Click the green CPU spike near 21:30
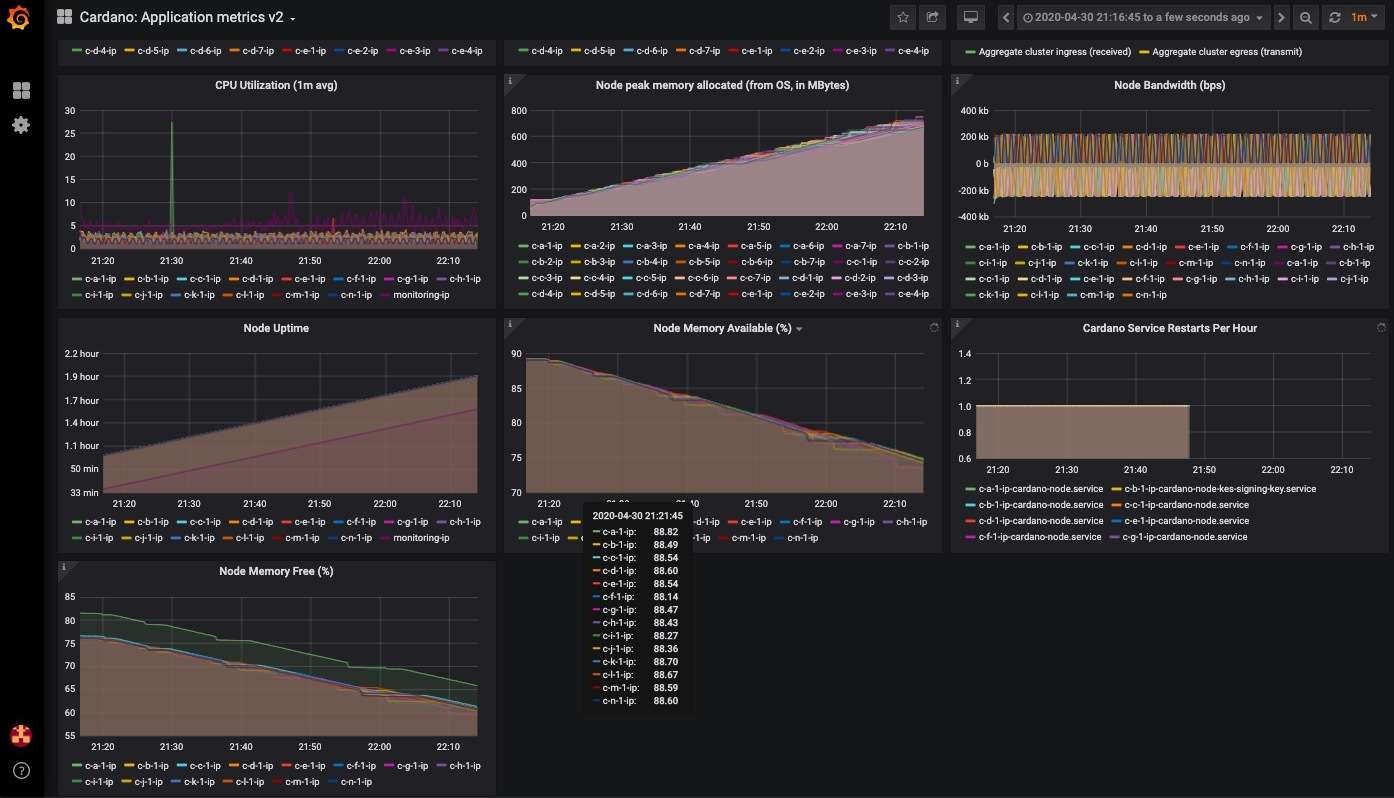The width and height of the screenshot is (1394, 798). pos(172,180)
